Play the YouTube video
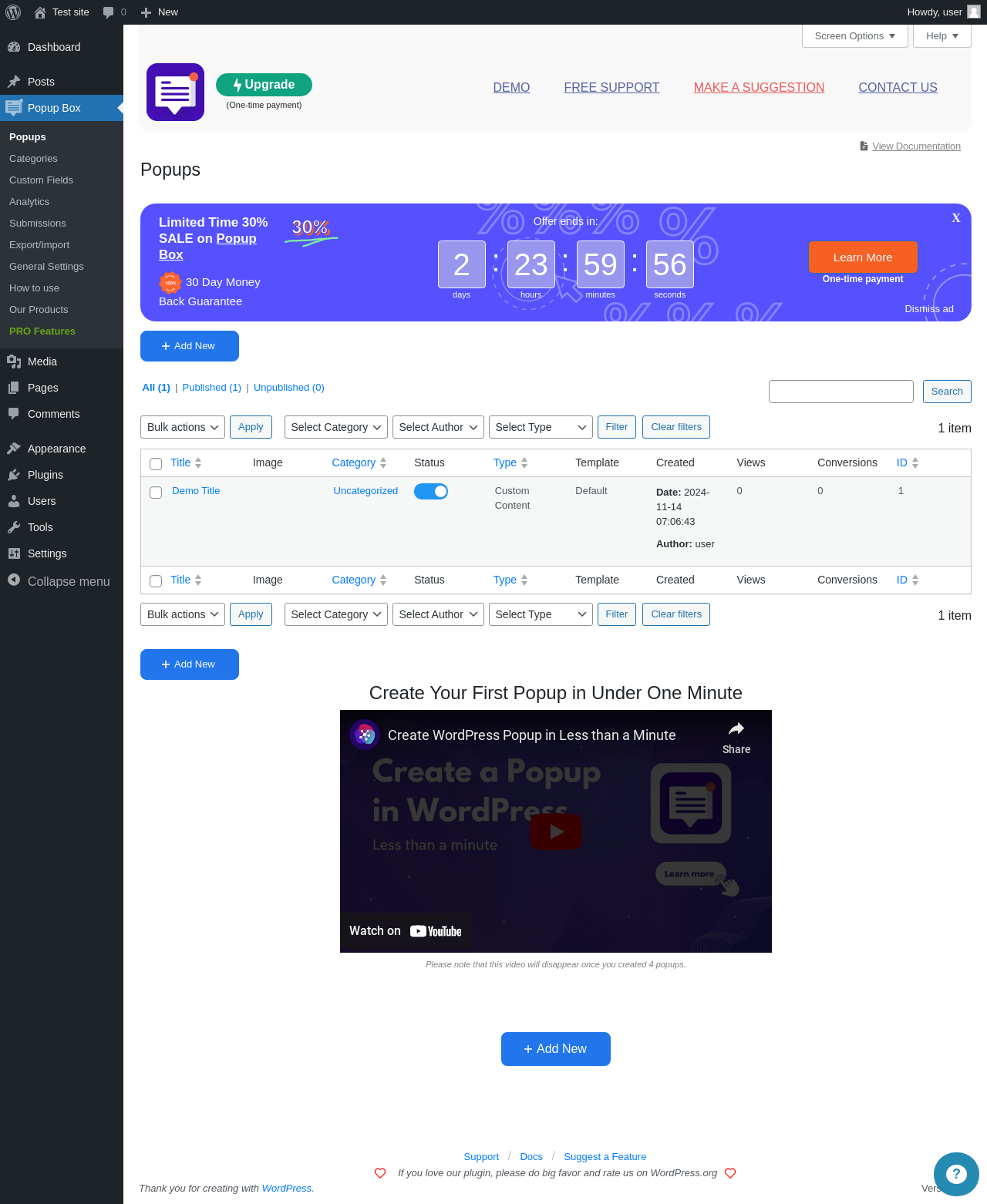Image resolution: width=987 pixels, height=1204 pixels. pos(556,832)
